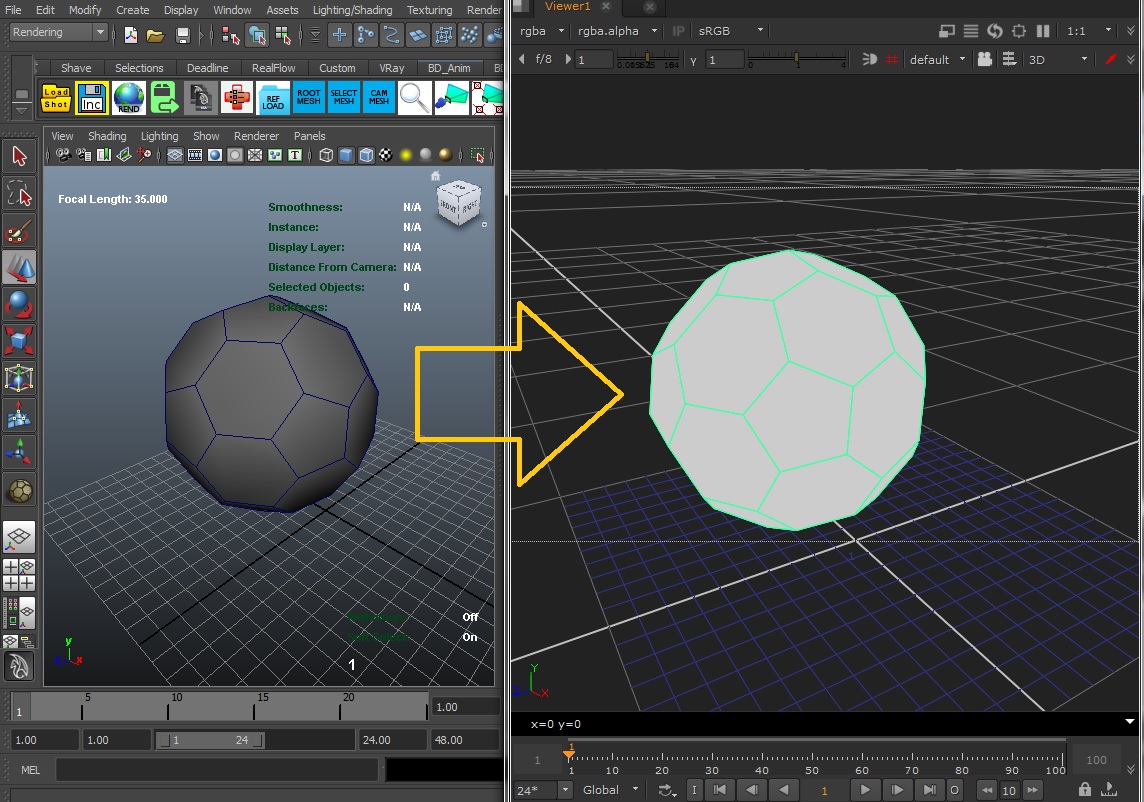Select the Maya rotate tool sphere icon

19,304
